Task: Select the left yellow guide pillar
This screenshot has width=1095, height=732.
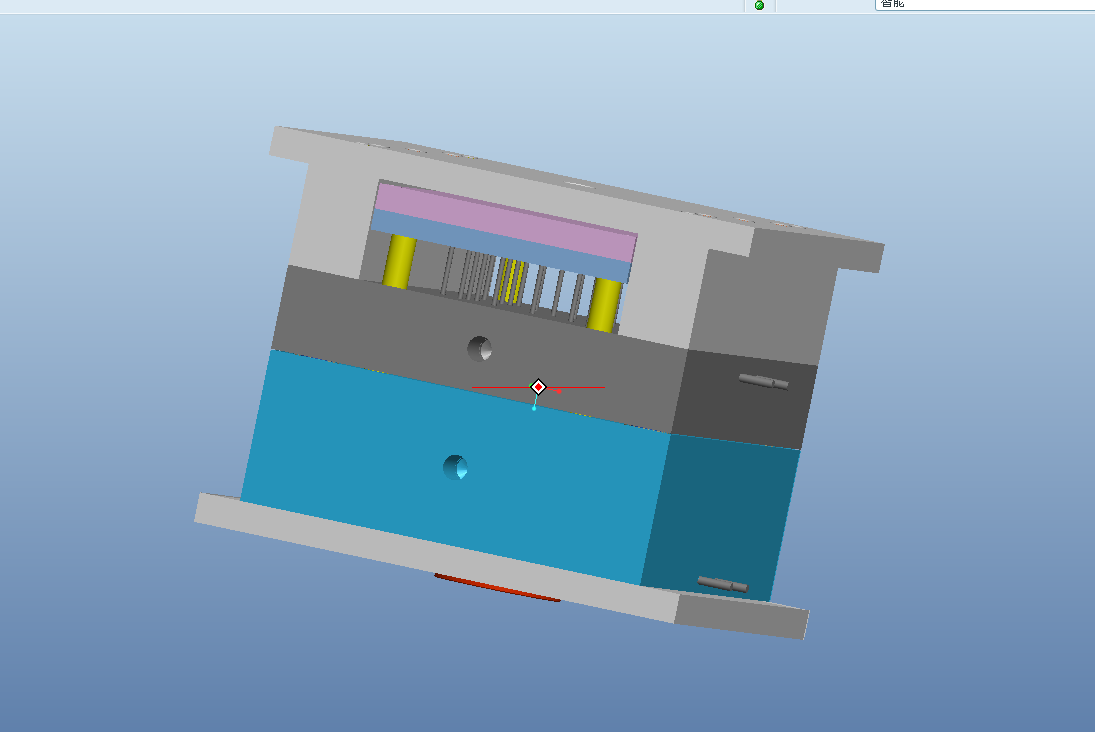Action: point(399,261)
